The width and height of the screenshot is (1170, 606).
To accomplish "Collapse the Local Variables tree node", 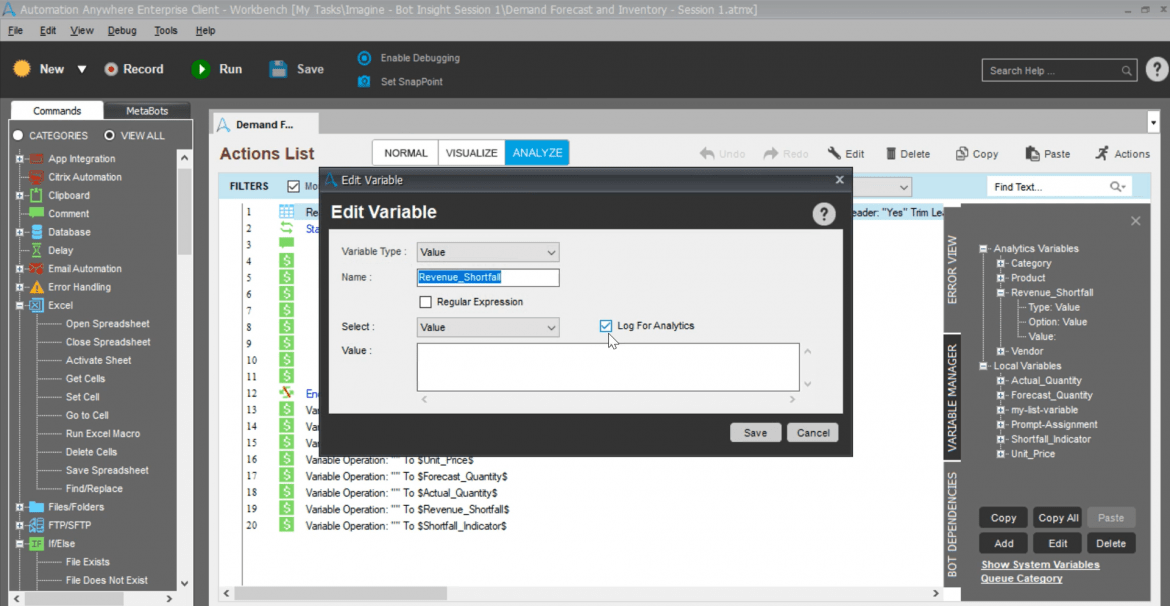I will tap(983, 366).
